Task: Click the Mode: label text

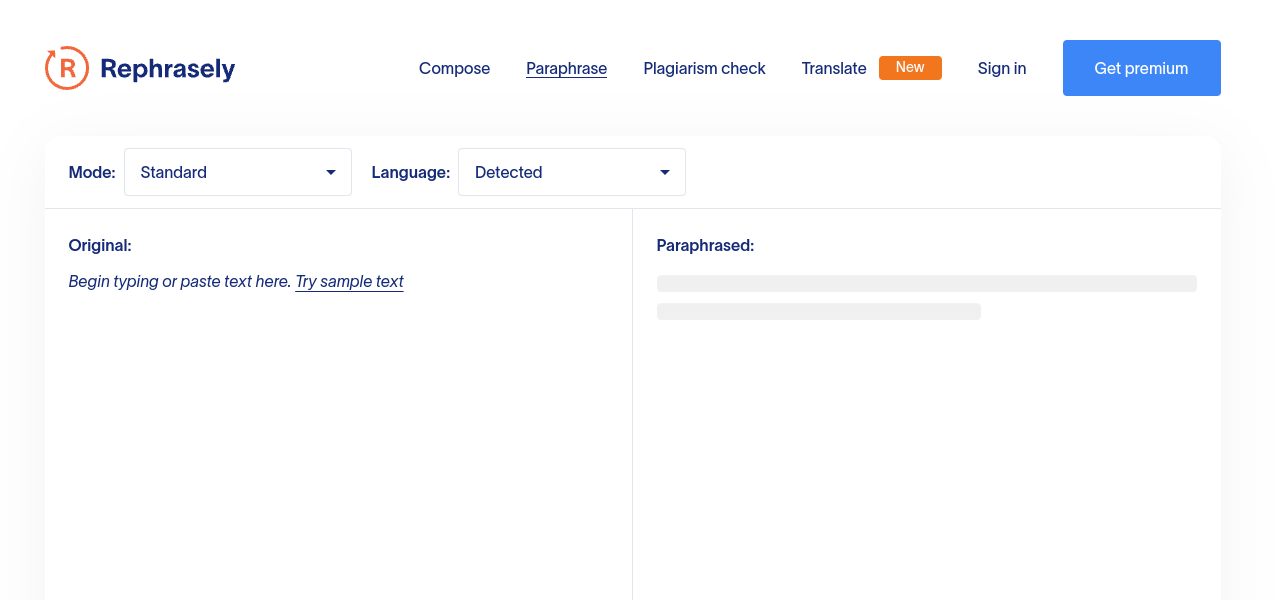Action: tap(92, 172)
